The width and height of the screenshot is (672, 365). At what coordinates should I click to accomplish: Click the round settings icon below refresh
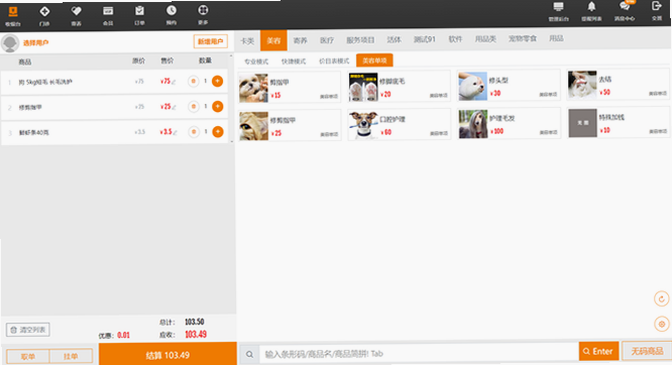pyautogui.click(x=662, y=324)
